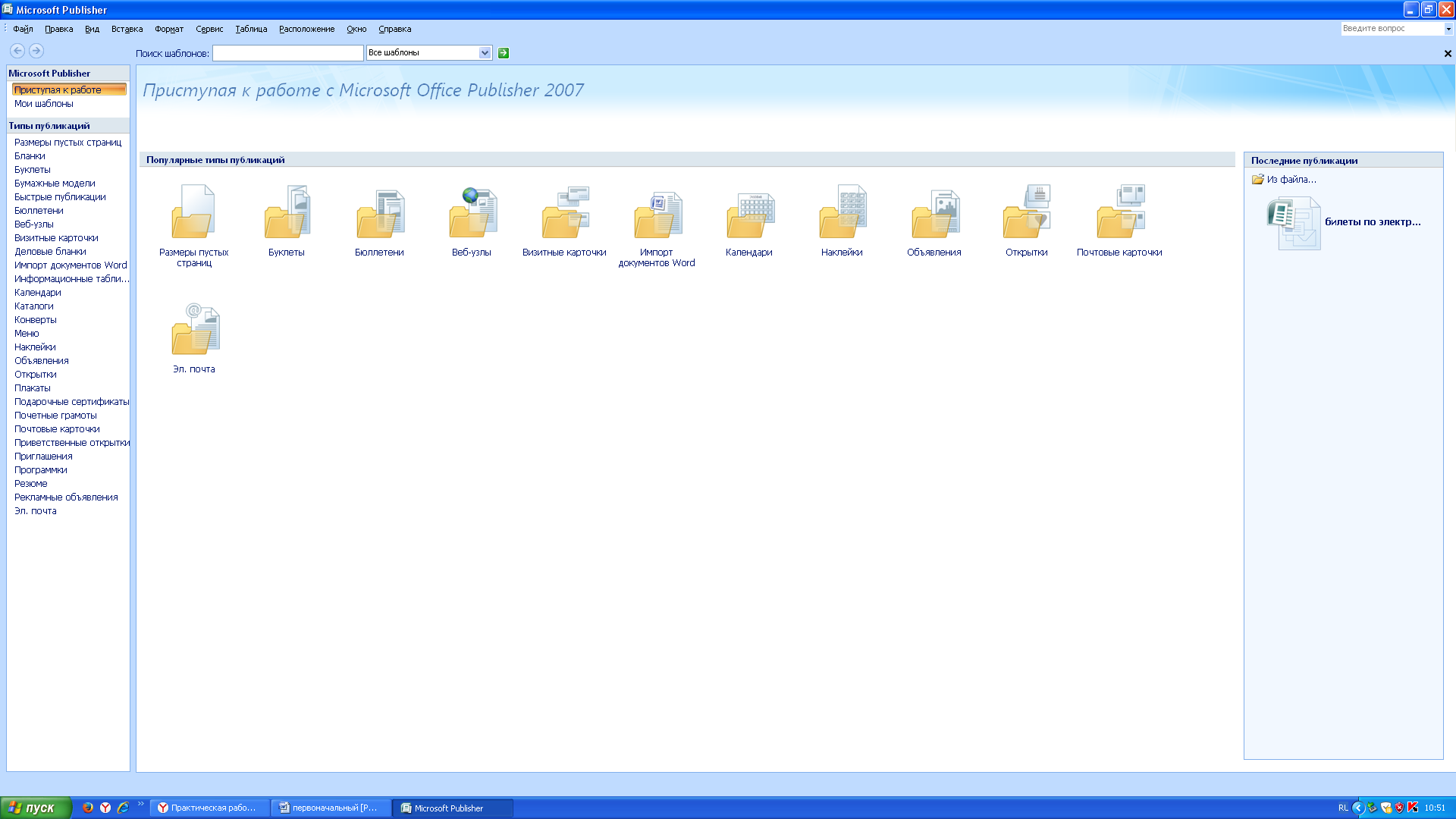Click the Из файла… link

[x=1291, y=180]
